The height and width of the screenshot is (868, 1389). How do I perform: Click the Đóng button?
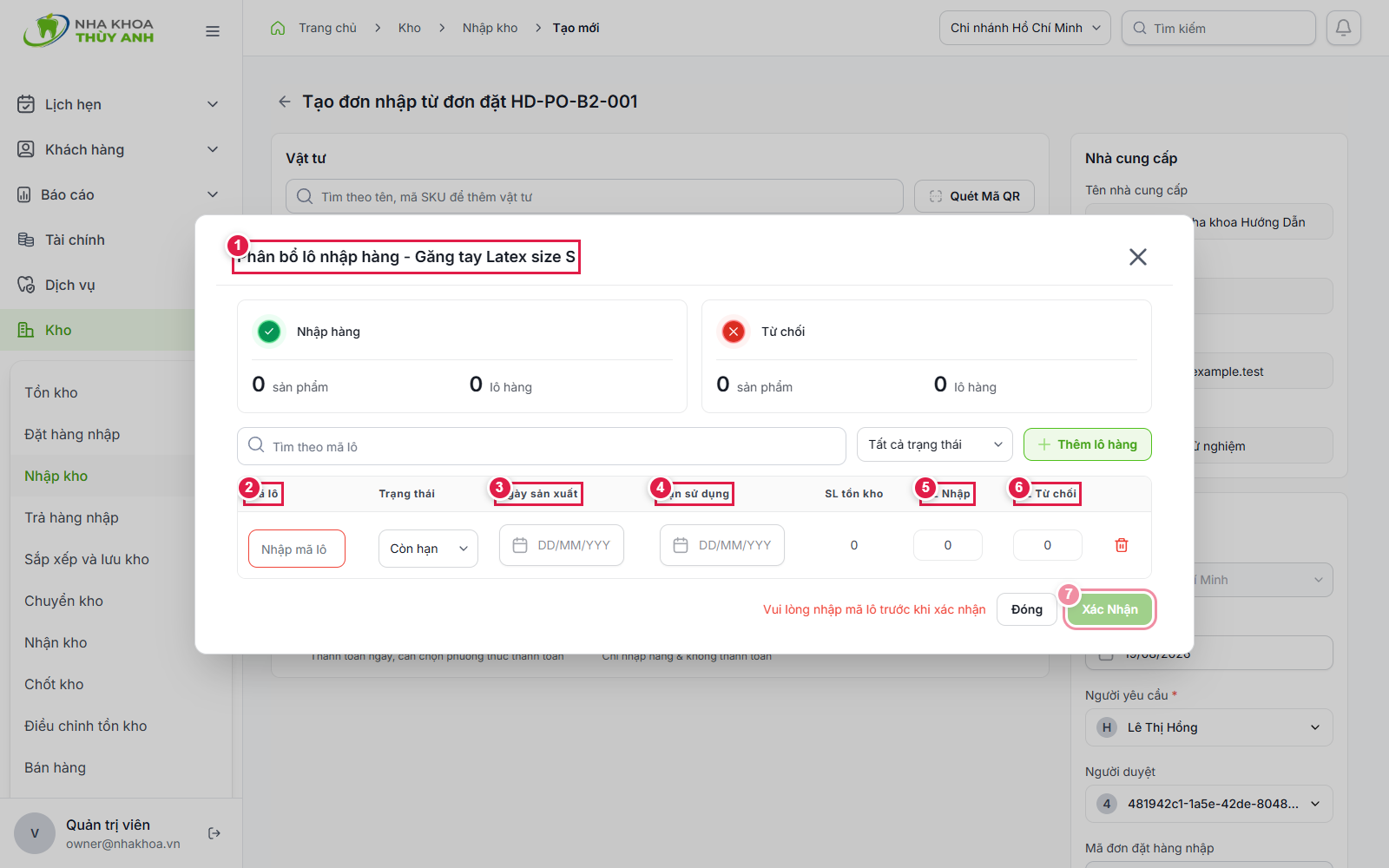click(1027, 609)
